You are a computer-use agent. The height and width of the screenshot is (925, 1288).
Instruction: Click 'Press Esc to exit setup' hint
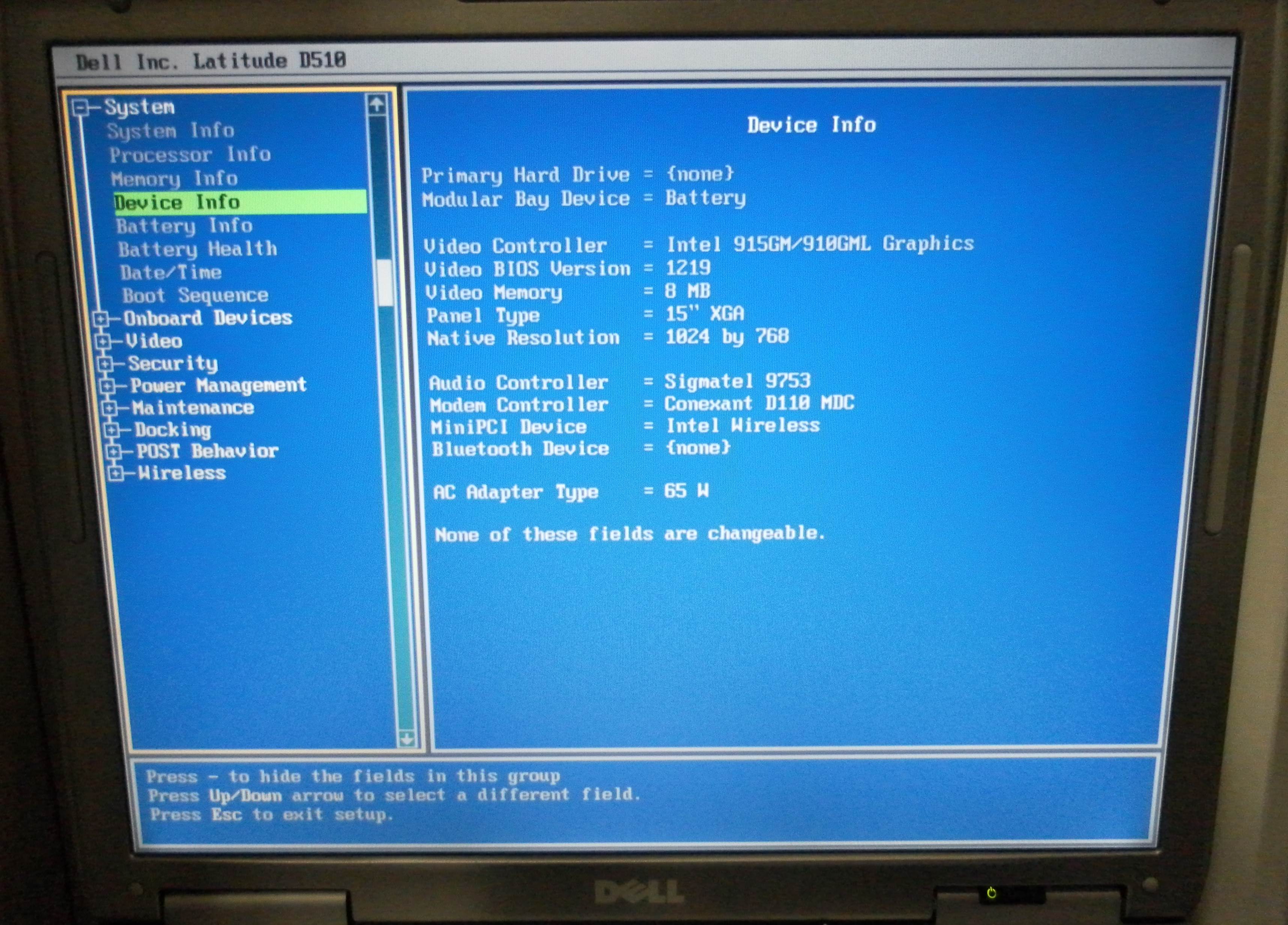(x=272, y=815)
